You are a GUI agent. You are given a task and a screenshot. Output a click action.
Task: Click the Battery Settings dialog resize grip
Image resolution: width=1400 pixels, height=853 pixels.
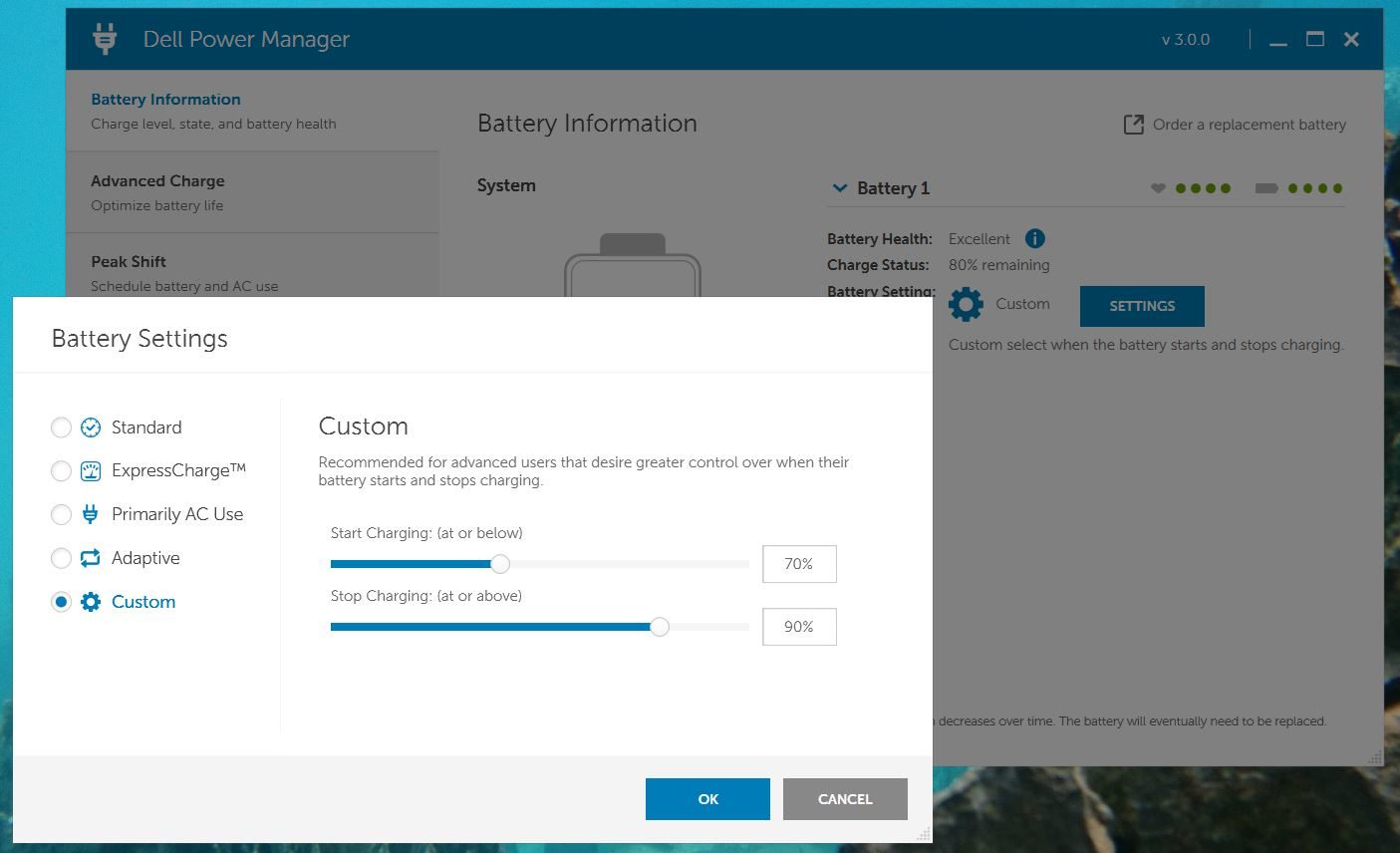tap(924, 835)
